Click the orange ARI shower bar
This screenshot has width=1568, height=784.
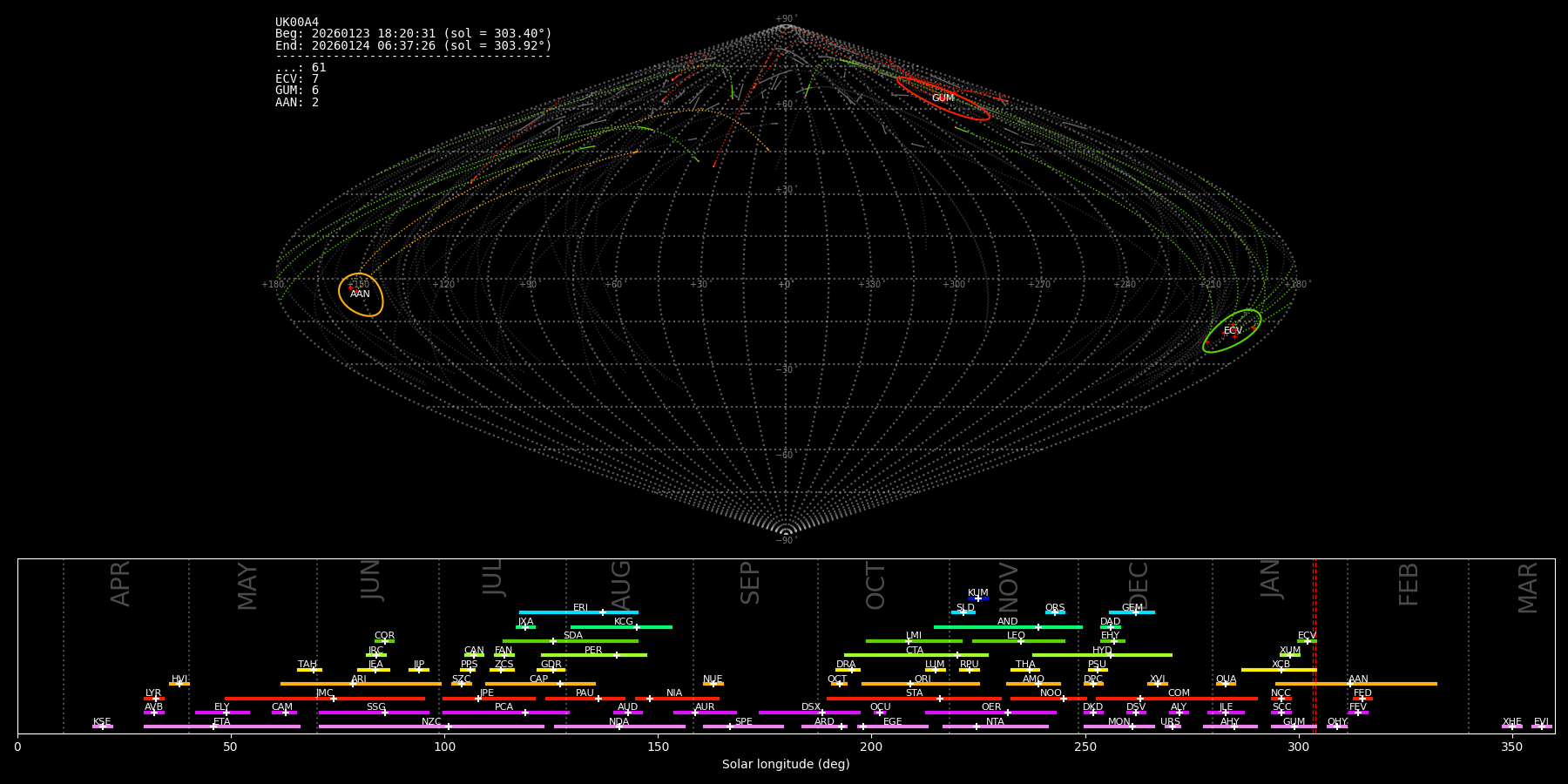tap(361, 684)
